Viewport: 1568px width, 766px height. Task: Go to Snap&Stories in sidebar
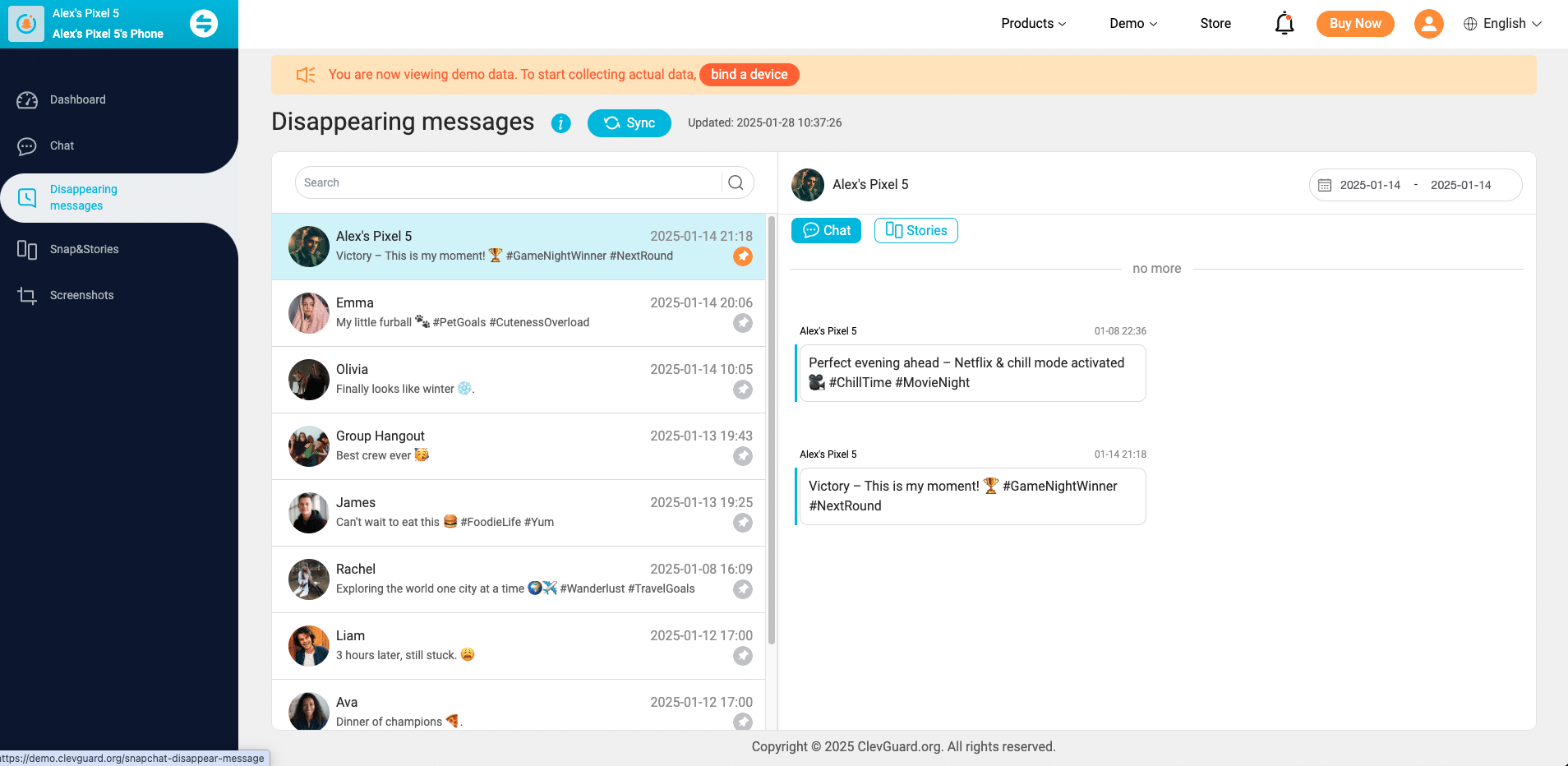point(84,249)
